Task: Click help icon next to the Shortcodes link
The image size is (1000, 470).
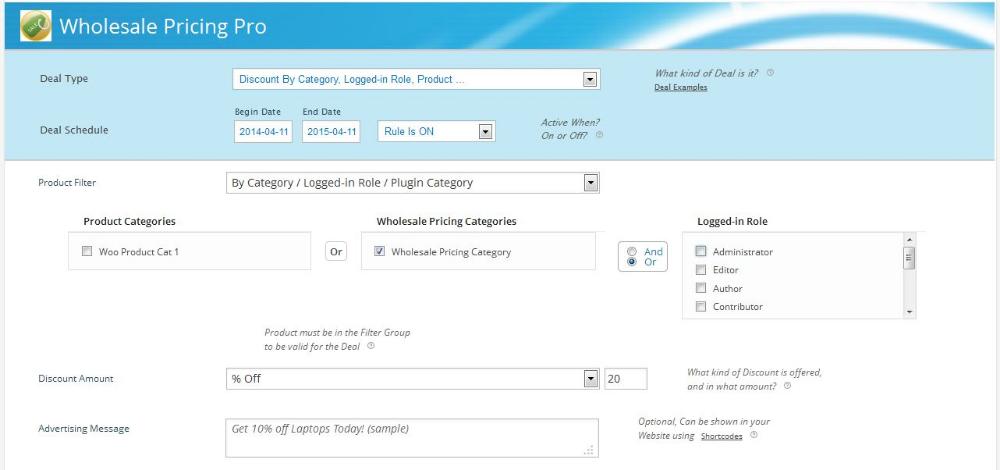Action: coord(754,435)
